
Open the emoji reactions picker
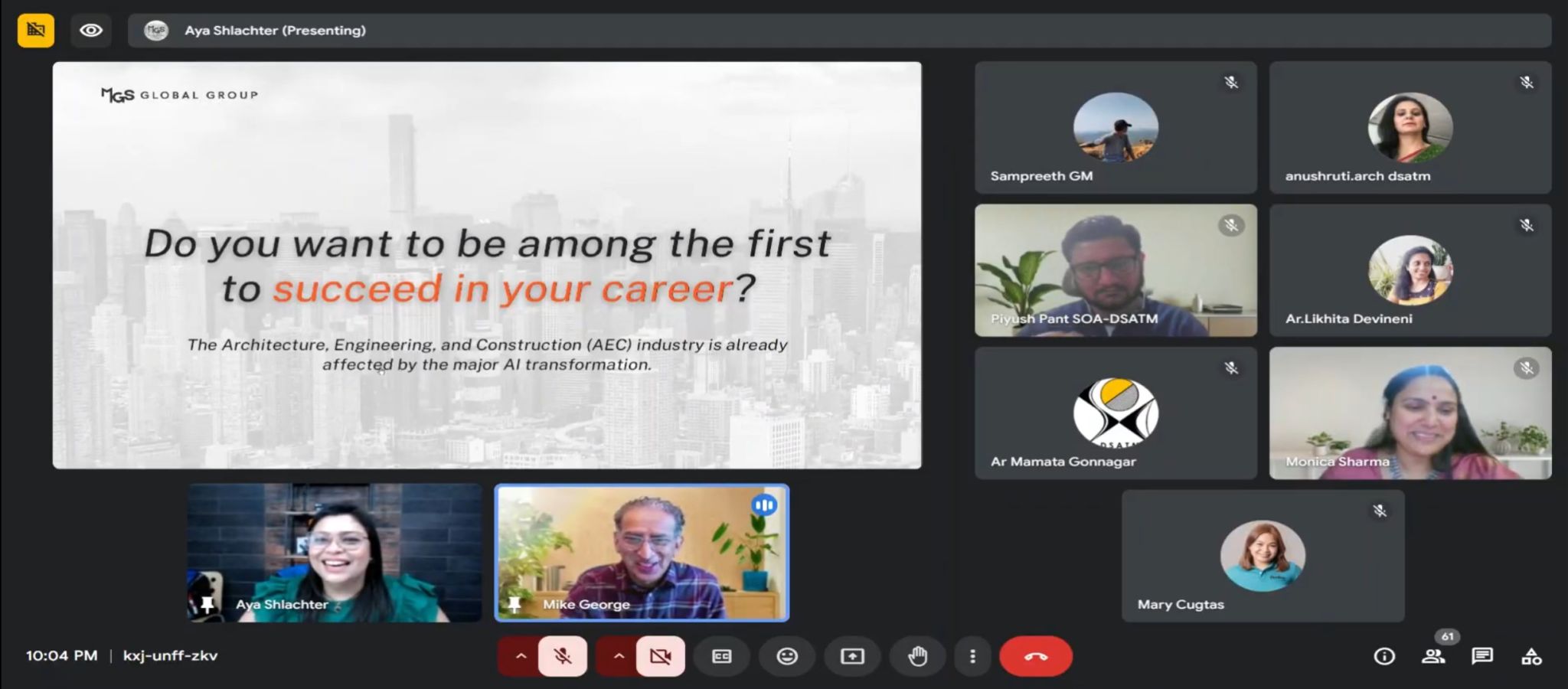point(787,656)
